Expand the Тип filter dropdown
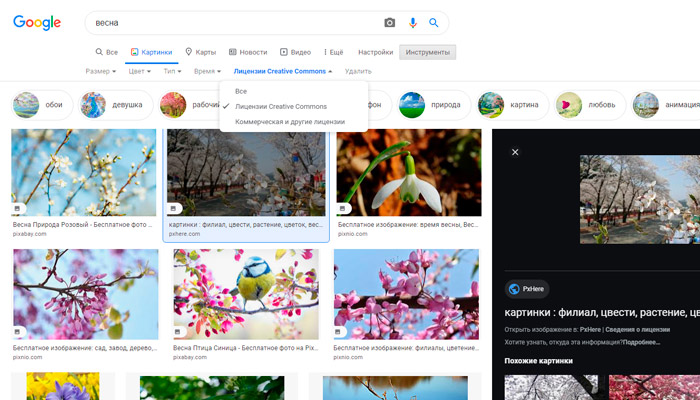Screen dimensions: 700x400 [172, 71]
